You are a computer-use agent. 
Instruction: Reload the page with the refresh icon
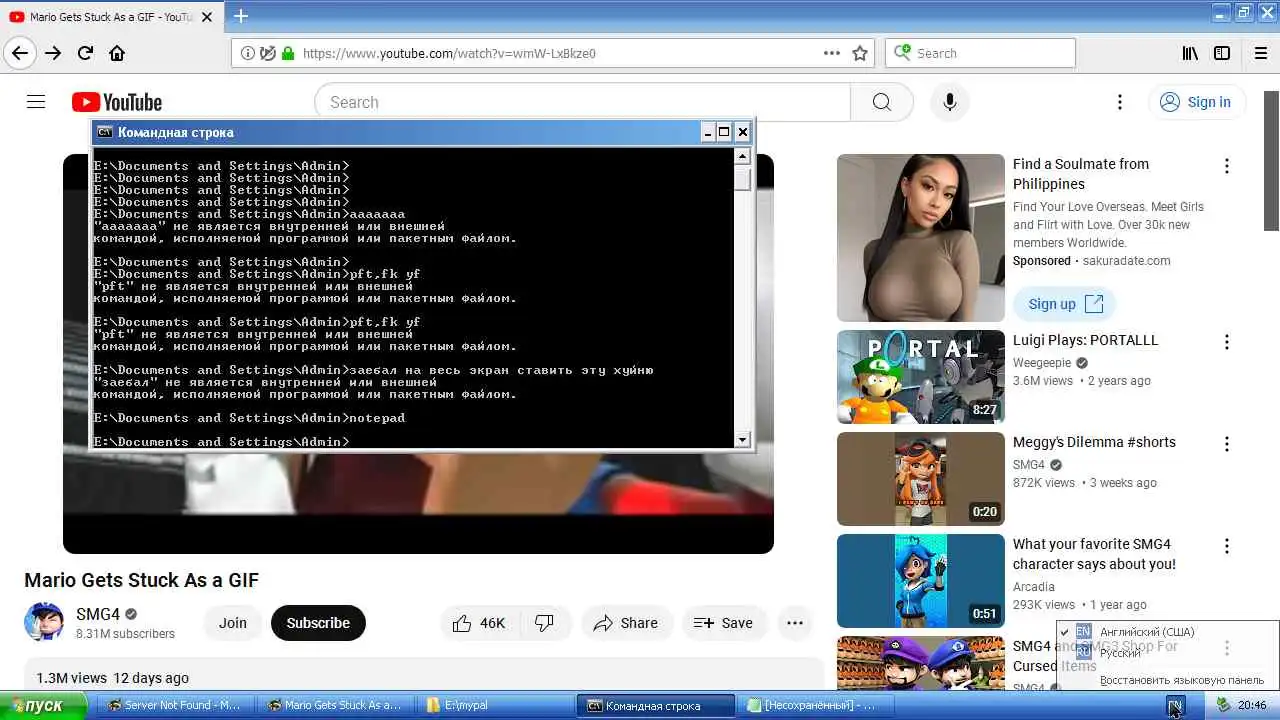(85, 53)
